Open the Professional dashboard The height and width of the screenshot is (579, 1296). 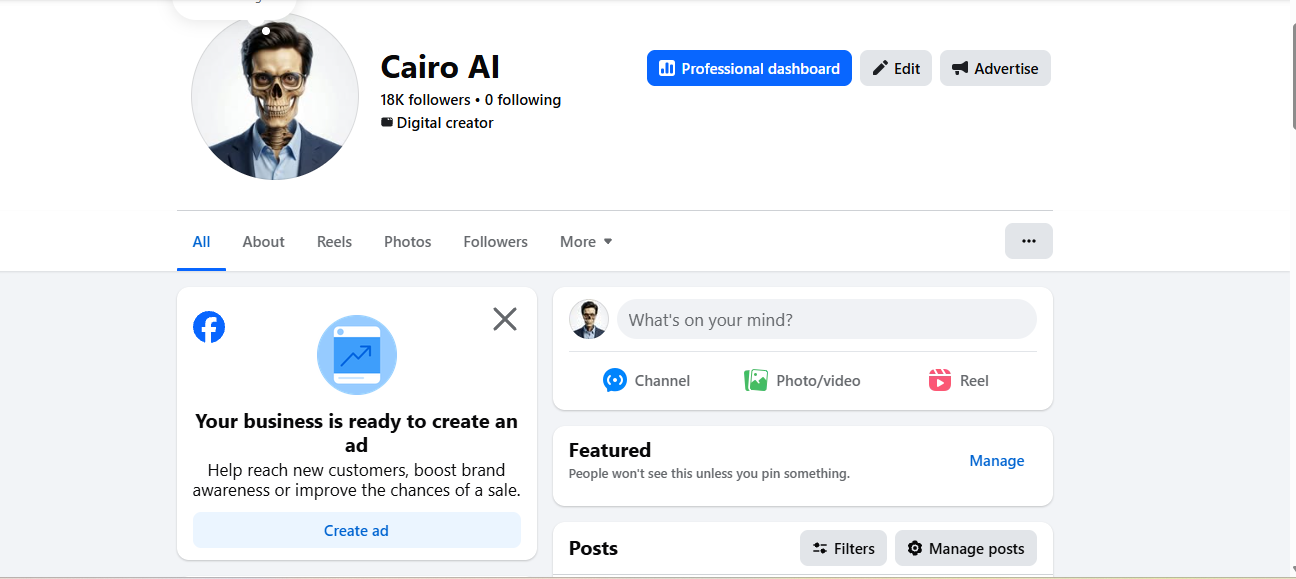click(x=749, y=68)
